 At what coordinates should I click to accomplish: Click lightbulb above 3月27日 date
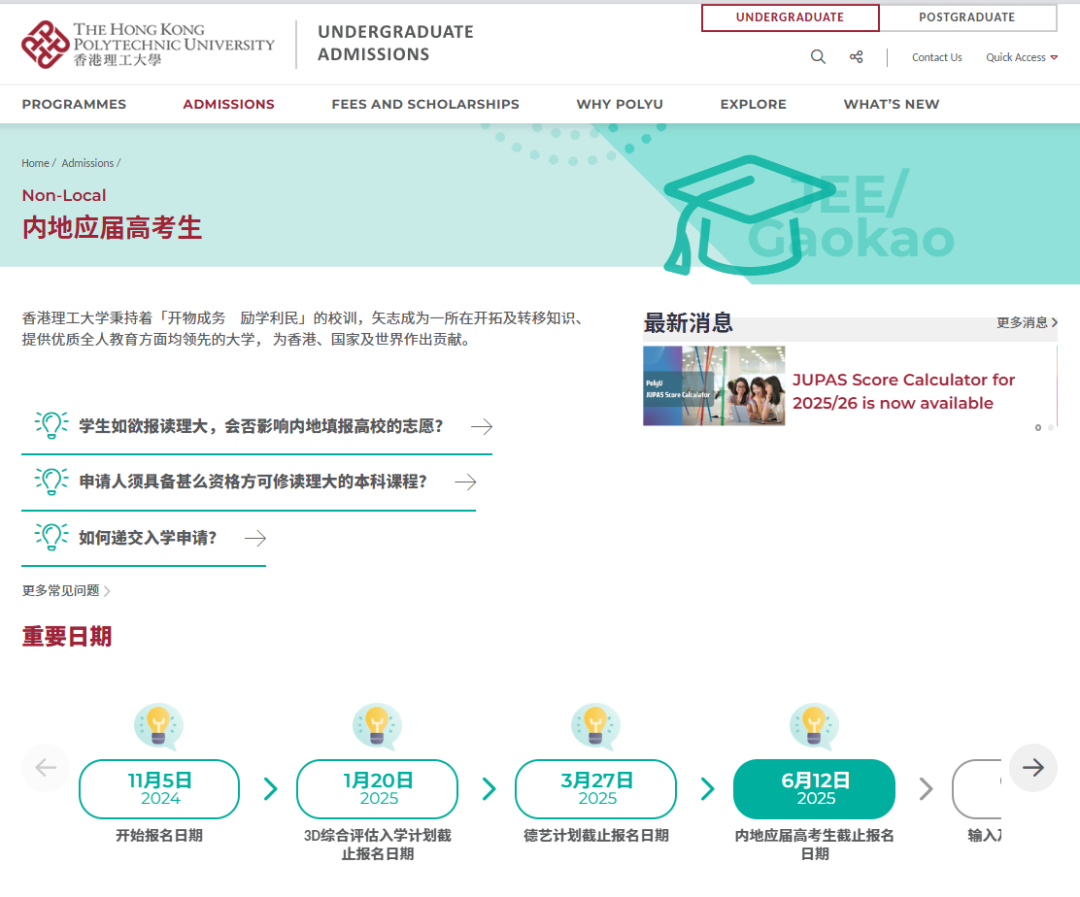(x=596, y=727)
